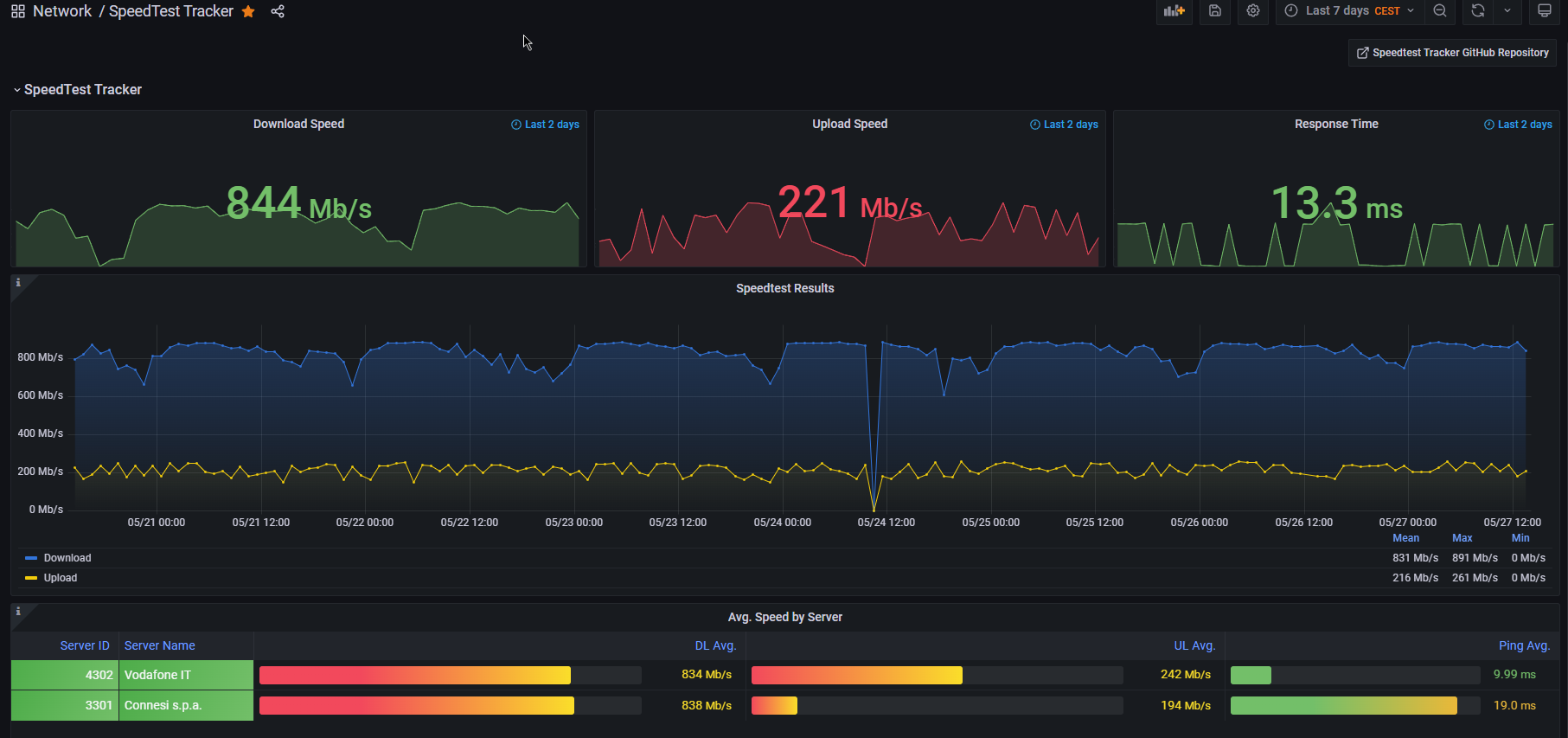
Task: Open Speedtest Tracker GitHub Repository link
Action: [1452, 53]
